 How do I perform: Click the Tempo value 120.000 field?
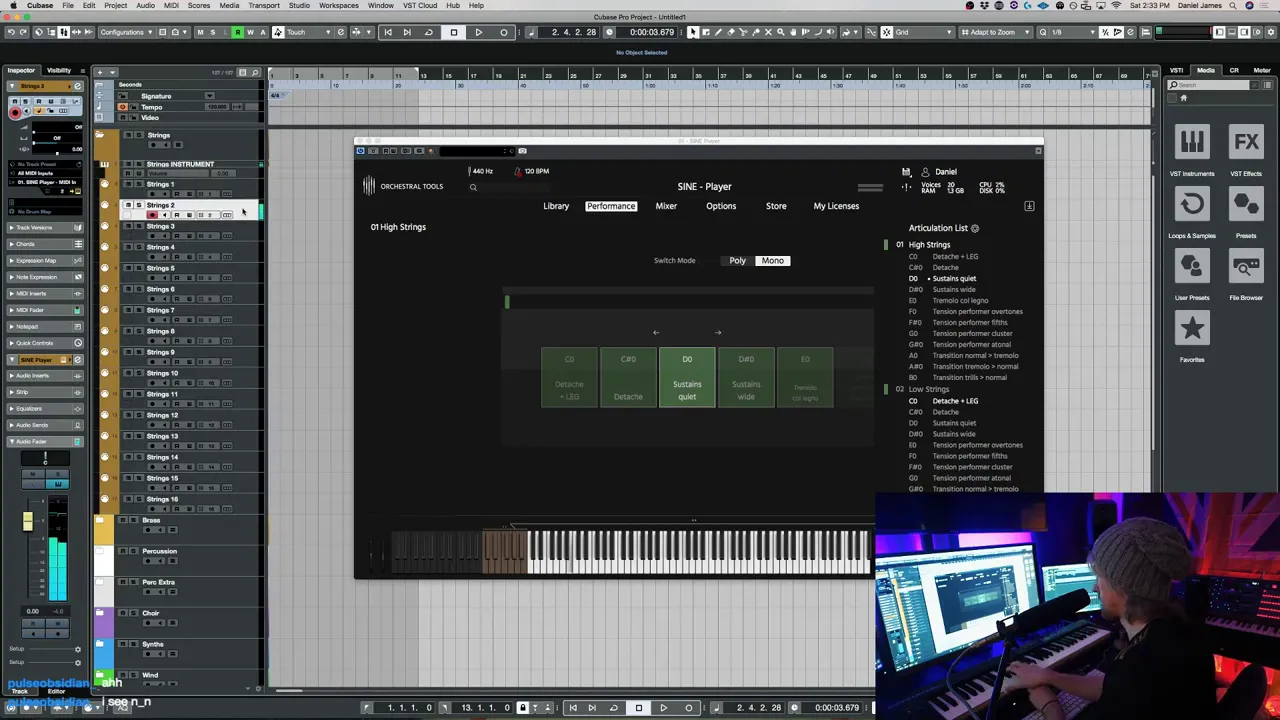click(x=217, y=107)
